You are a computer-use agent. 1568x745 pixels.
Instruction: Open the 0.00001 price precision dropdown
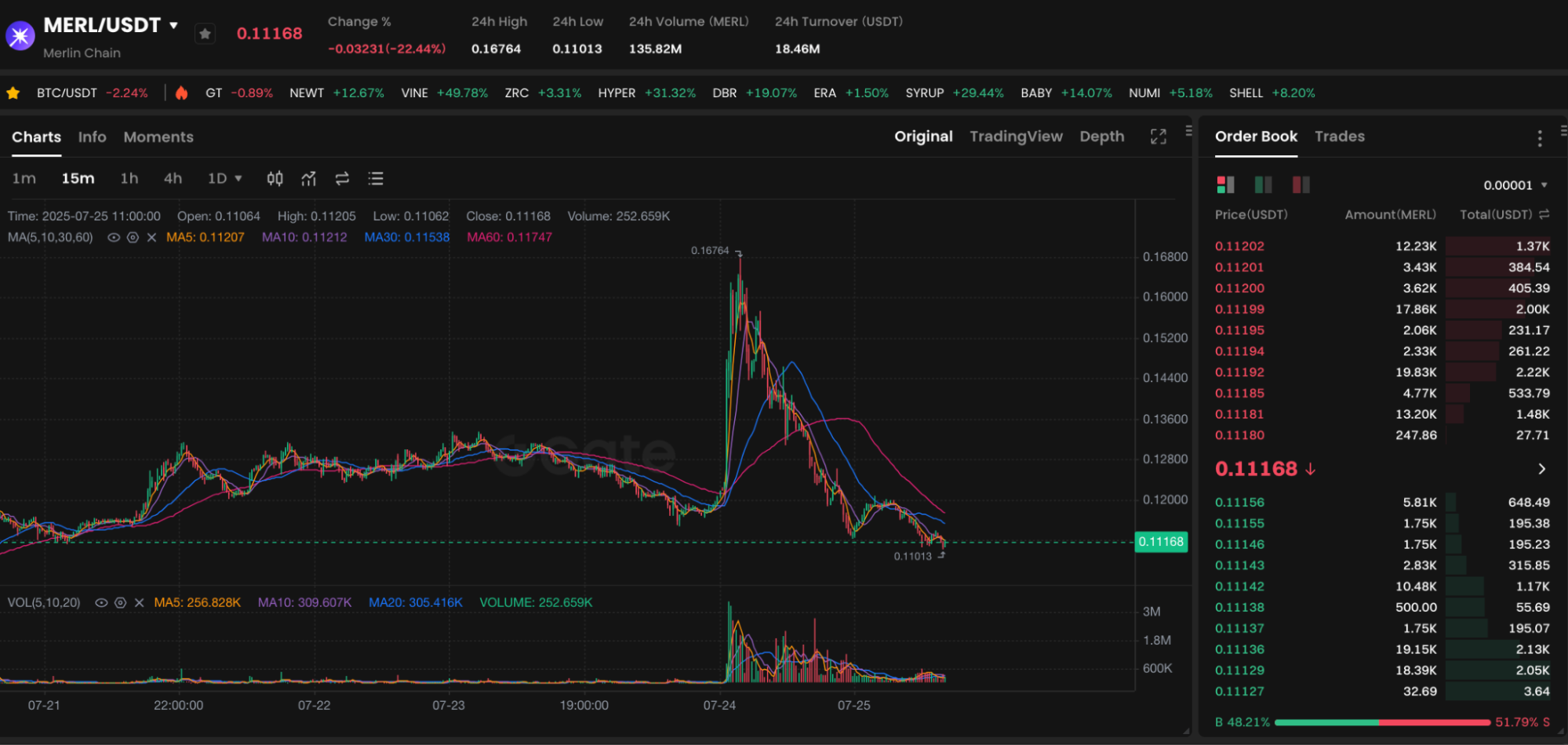1515,185
